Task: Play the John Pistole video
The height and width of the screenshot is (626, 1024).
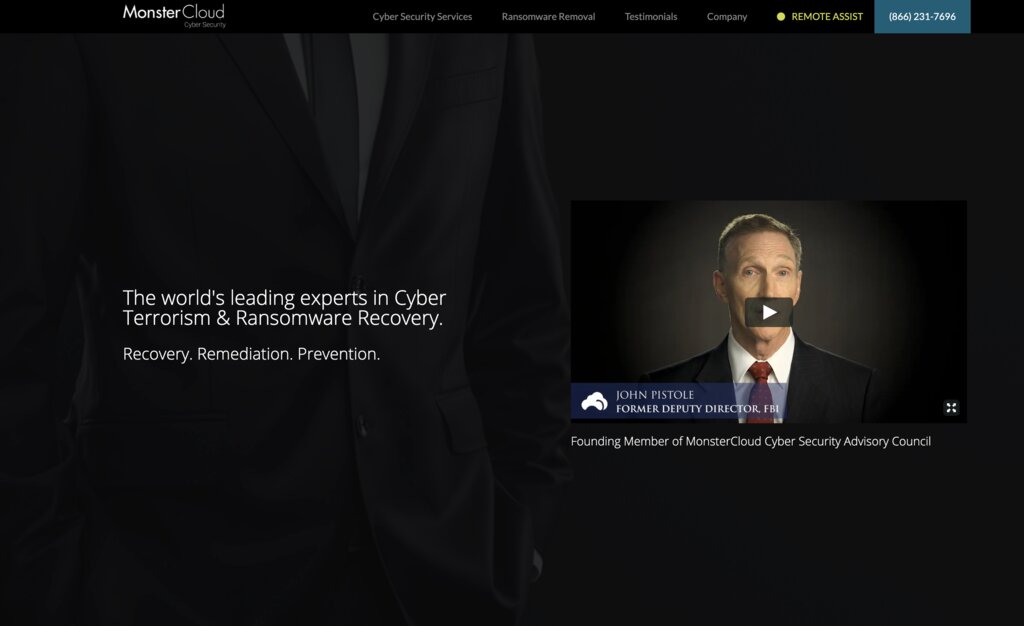Action: coord(769,312)
